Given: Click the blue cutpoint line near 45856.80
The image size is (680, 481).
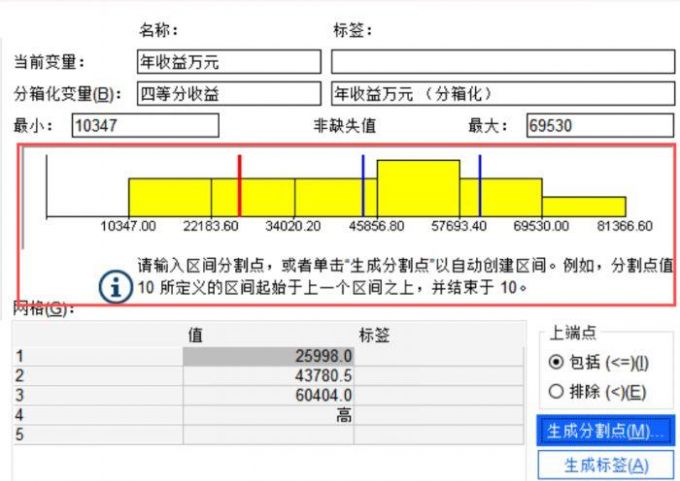Looking at the screenshot, I should pos(363,186).
